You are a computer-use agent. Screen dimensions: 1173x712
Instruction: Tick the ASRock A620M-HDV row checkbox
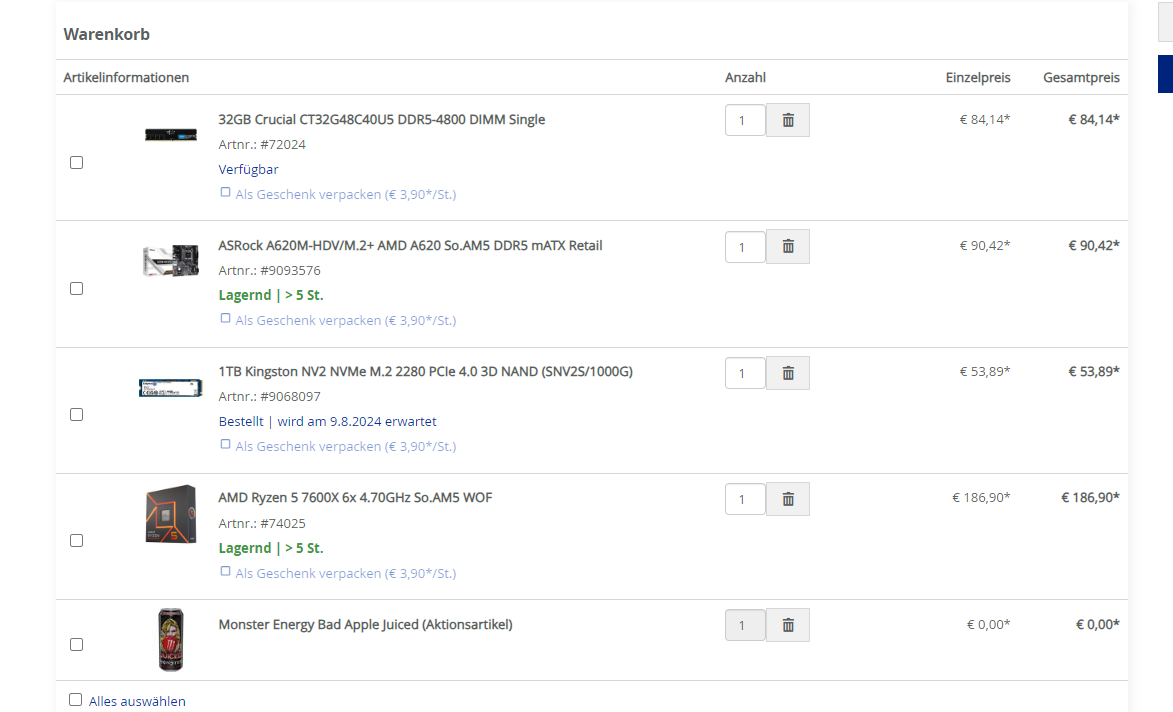76,289
